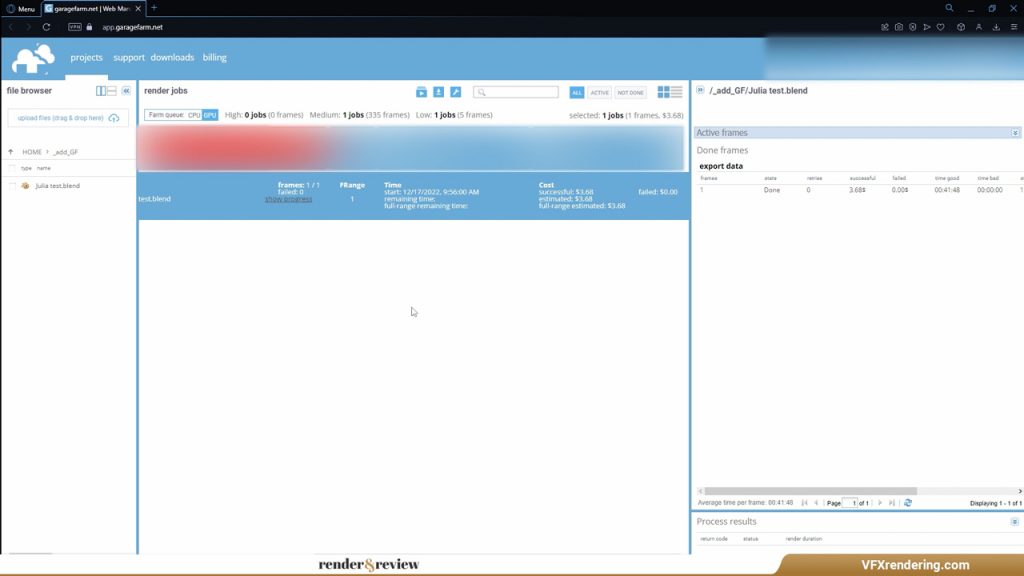Screen dimensions: 1024x576
Task: Click the browser search icon
Action: tap(950, 8)
